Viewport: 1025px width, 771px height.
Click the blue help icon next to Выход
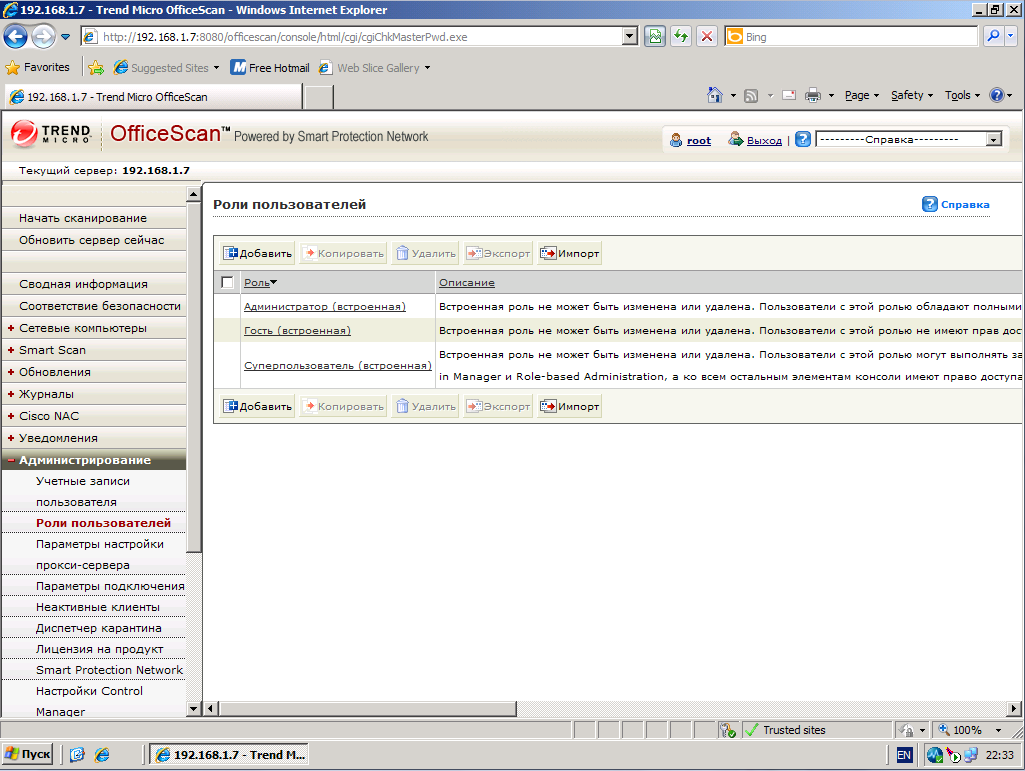pyautogui.click(x=803, y=139)
